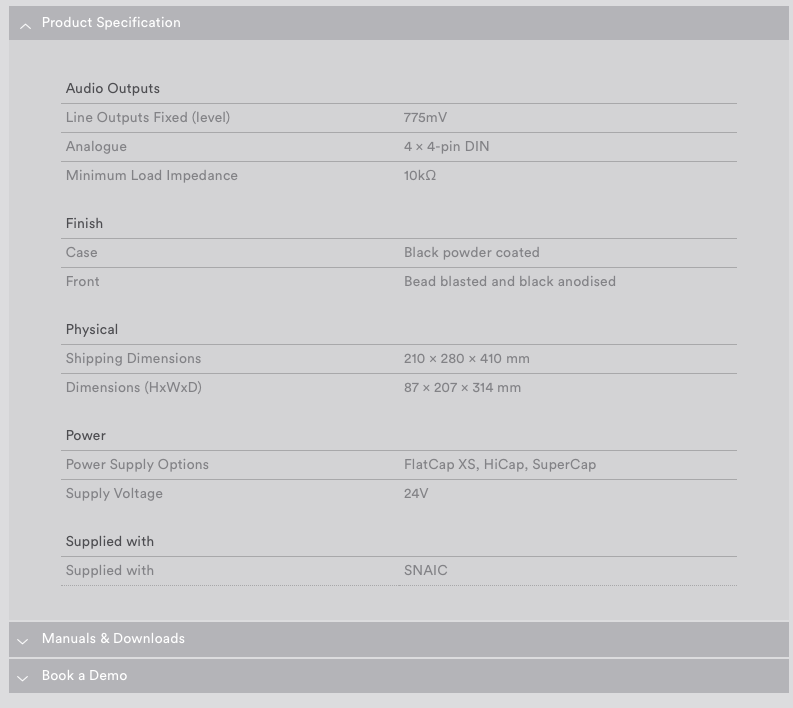
Task: Click the Shipping Dimensions label
Action: pos(133,359)
